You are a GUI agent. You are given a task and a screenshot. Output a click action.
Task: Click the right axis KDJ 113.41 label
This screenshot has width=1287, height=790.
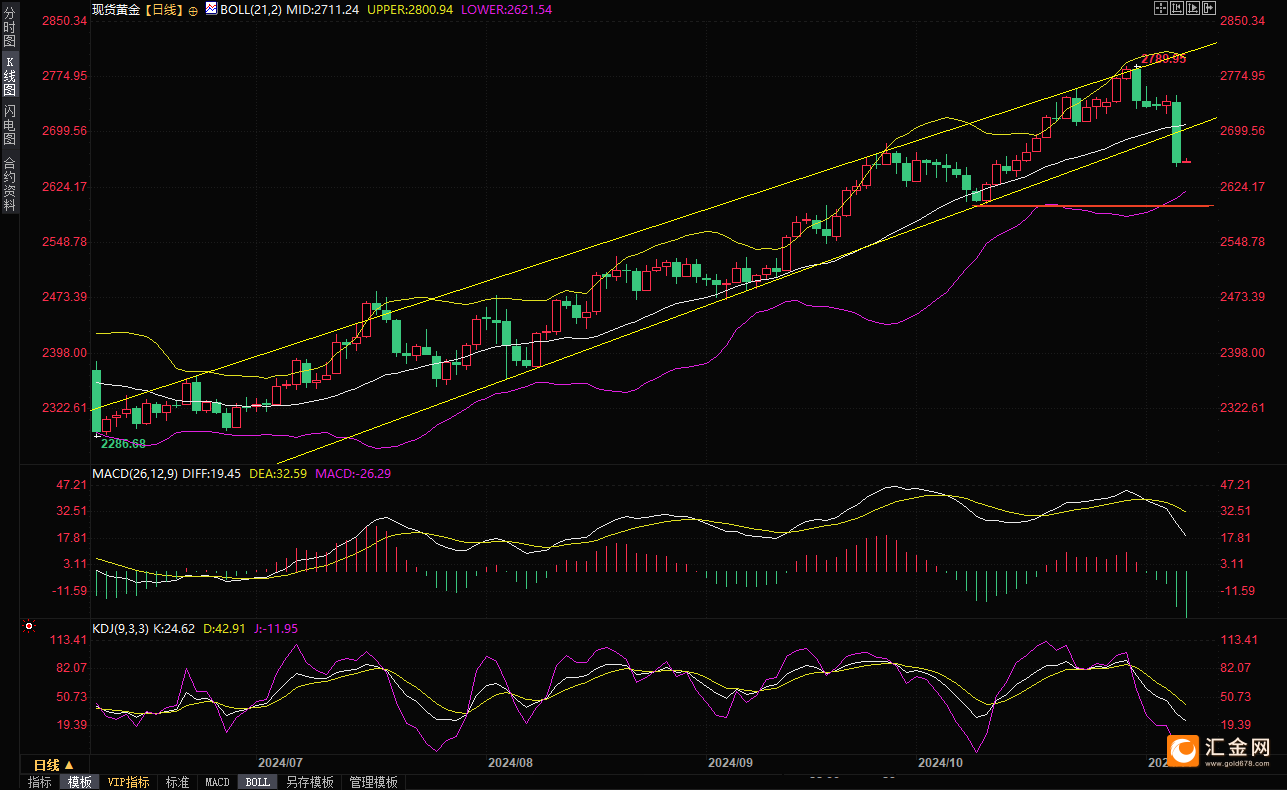click(x=1239, y=640)
